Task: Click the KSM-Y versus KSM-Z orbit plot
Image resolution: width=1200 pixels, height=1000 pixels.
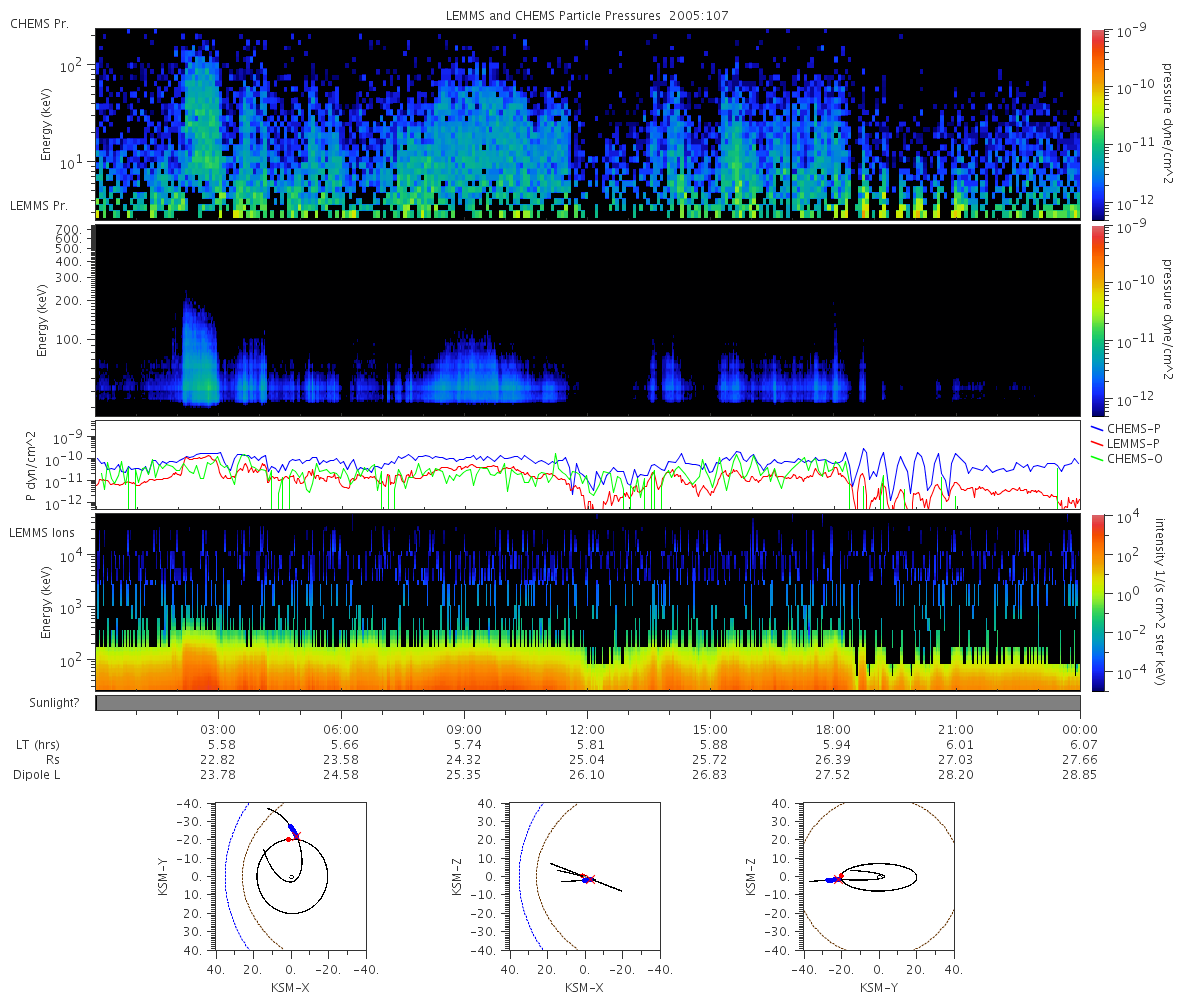Action: [x=879, y=876]
